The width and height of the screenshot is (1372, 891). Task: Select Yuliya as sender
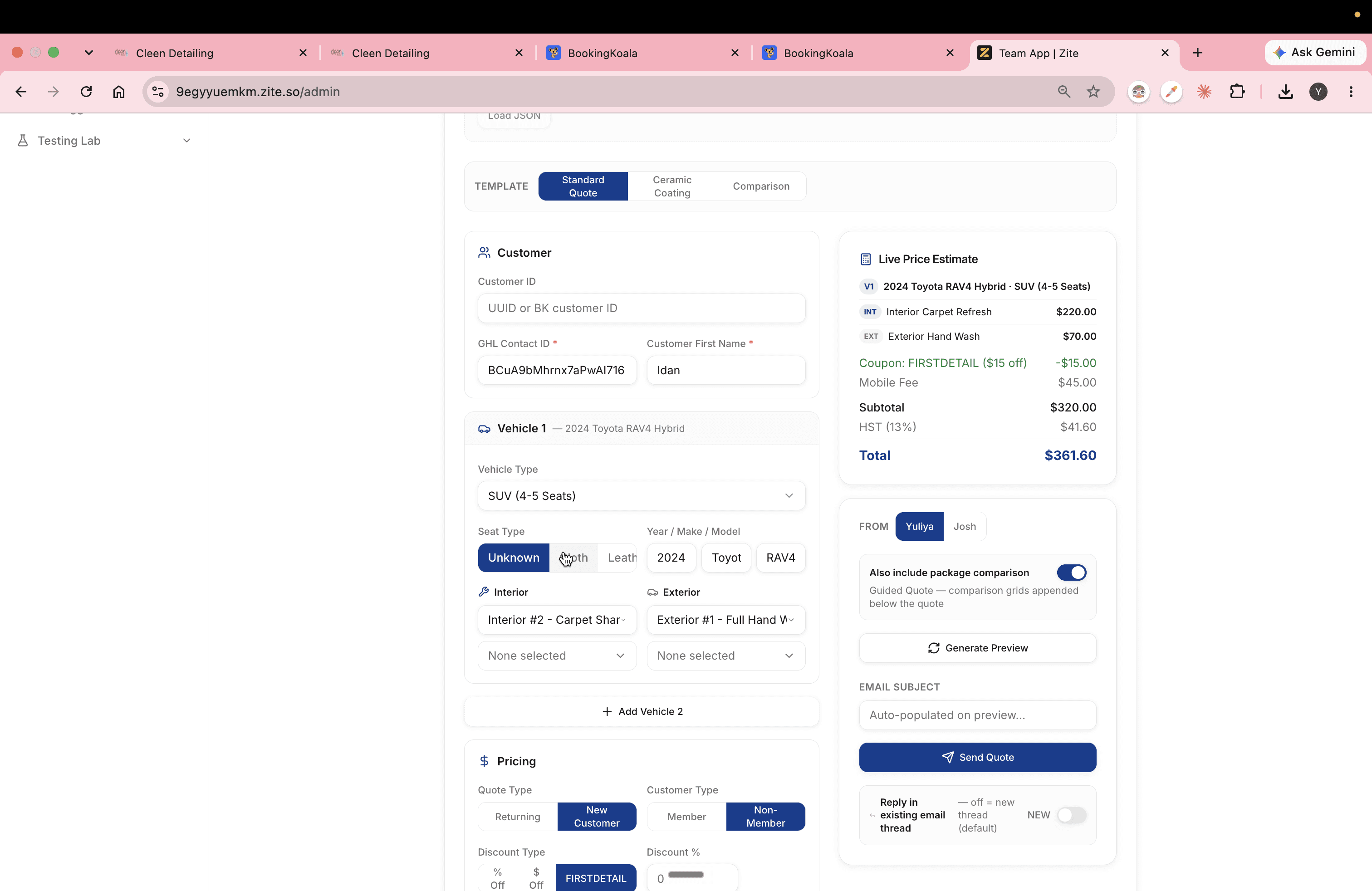click(920, 526)
